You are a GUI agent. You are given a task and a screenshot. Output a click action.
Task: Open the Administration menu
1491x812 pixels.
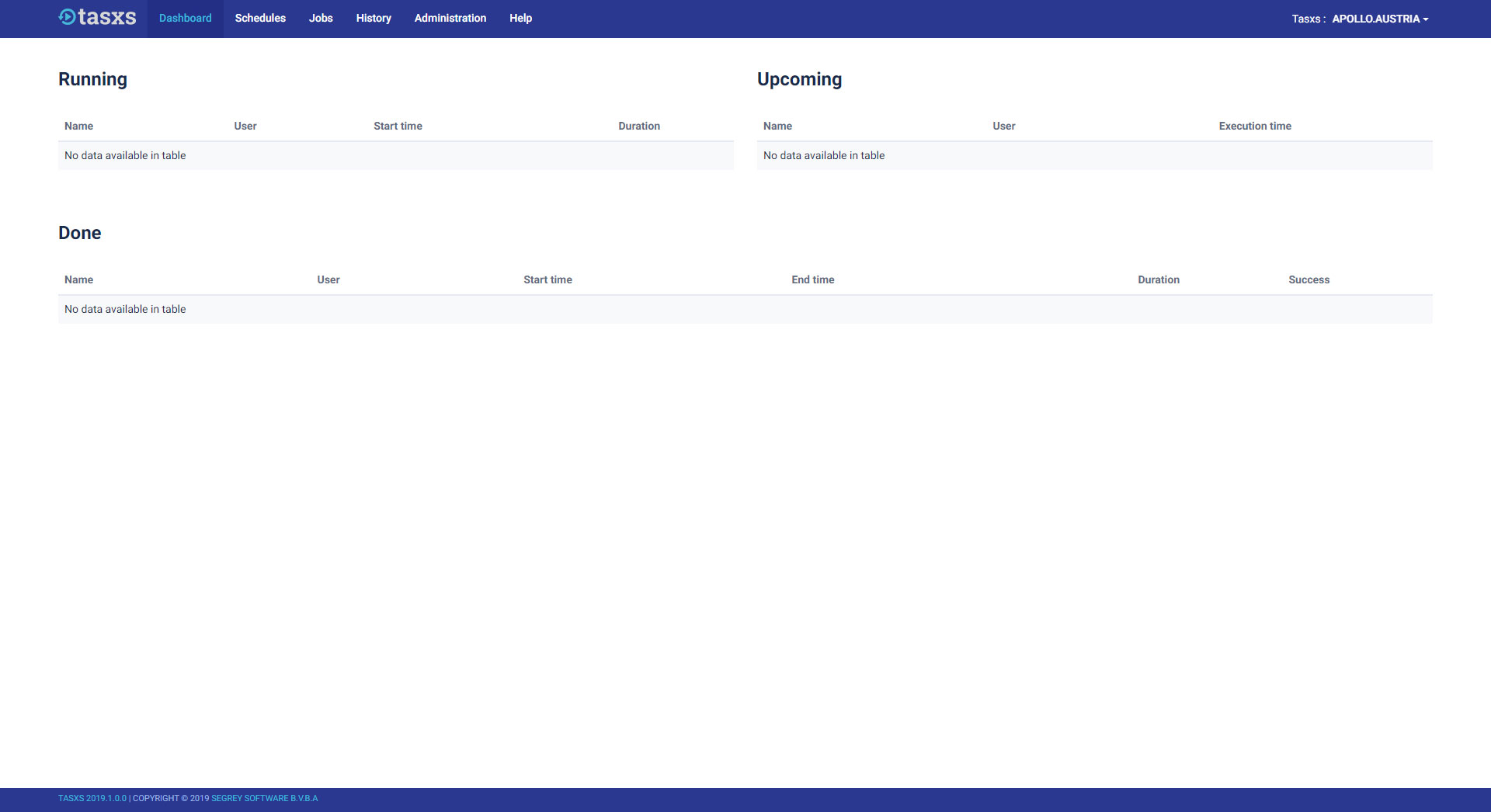coord(450,18)
